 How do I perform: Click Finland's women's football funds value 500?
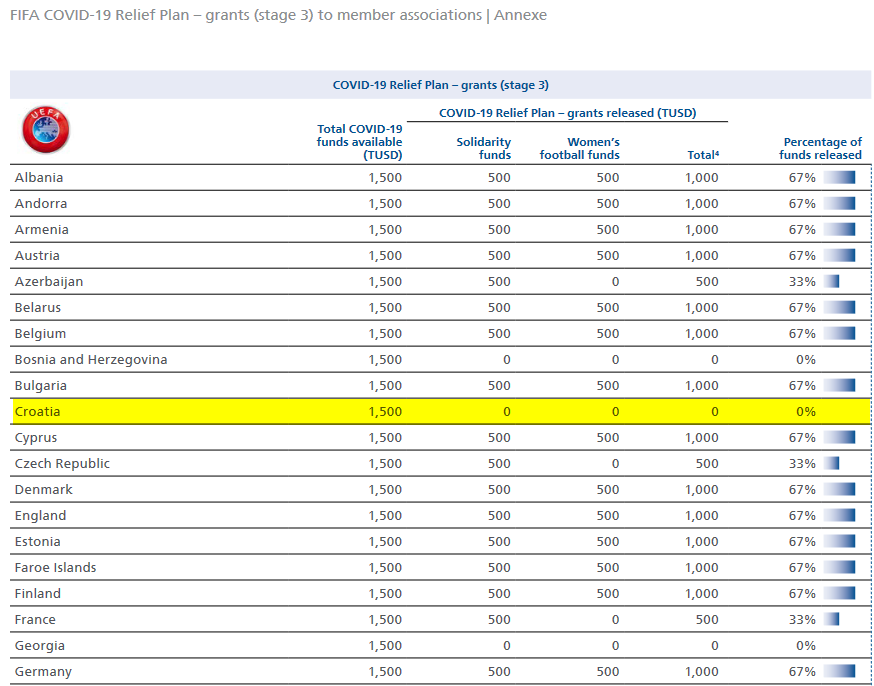(608, 594)
